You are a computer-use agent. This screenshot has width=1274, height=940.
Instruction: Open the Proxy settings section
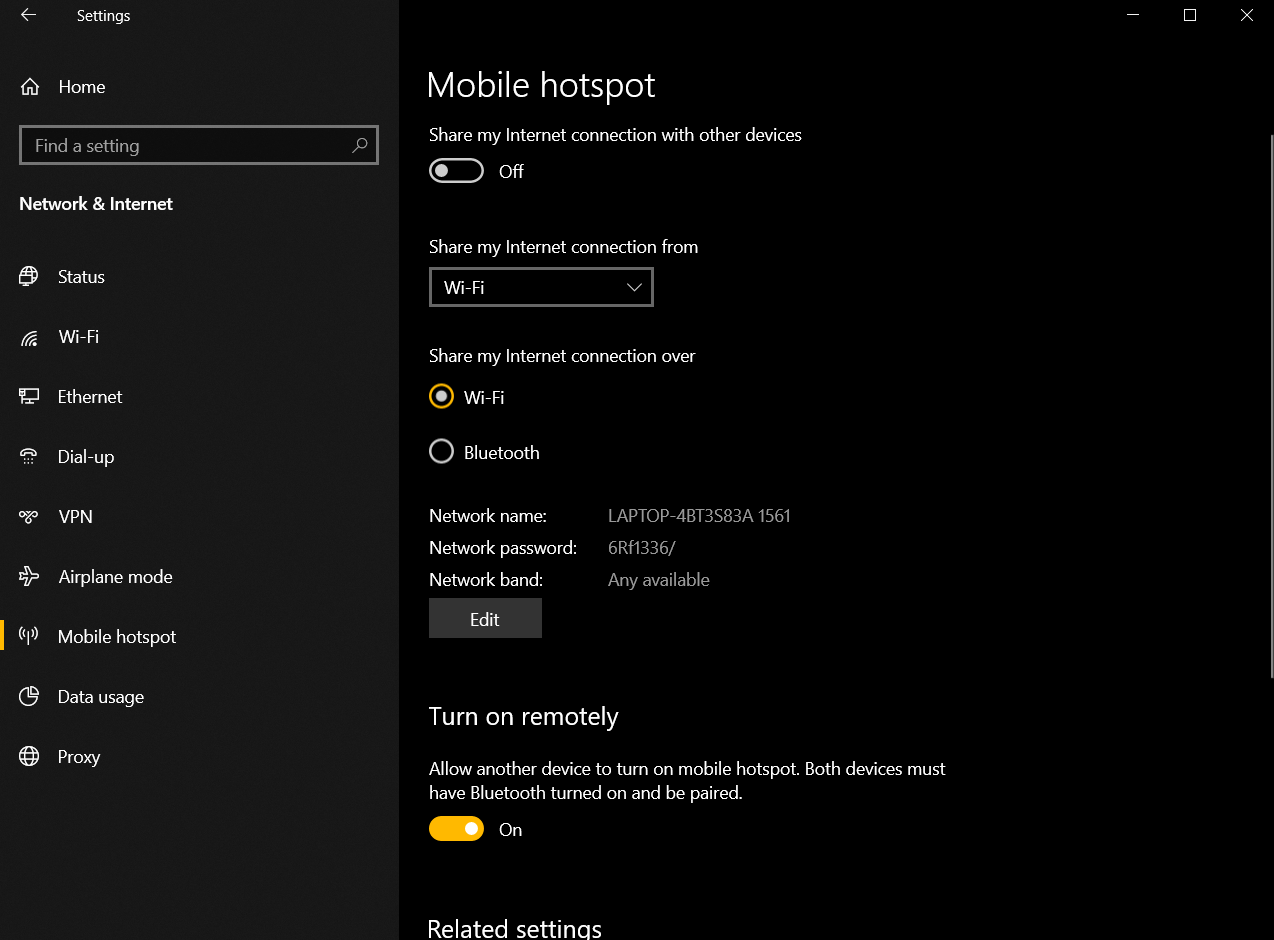(79, 757)
